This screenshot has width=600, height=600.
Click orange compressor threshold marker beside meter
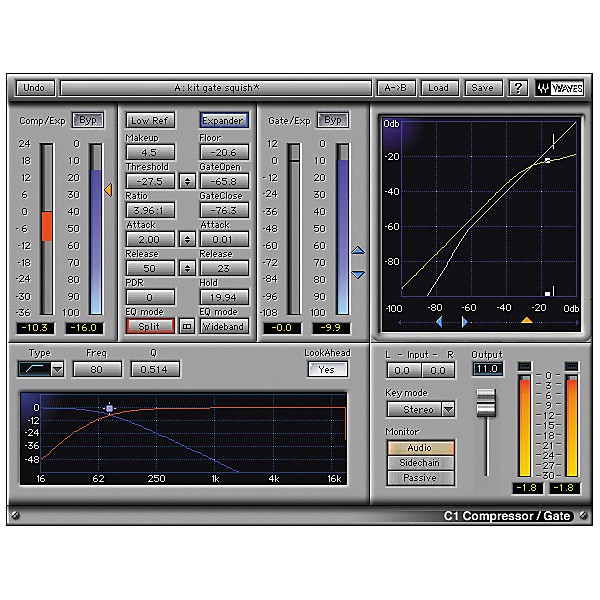click(108, 190)
